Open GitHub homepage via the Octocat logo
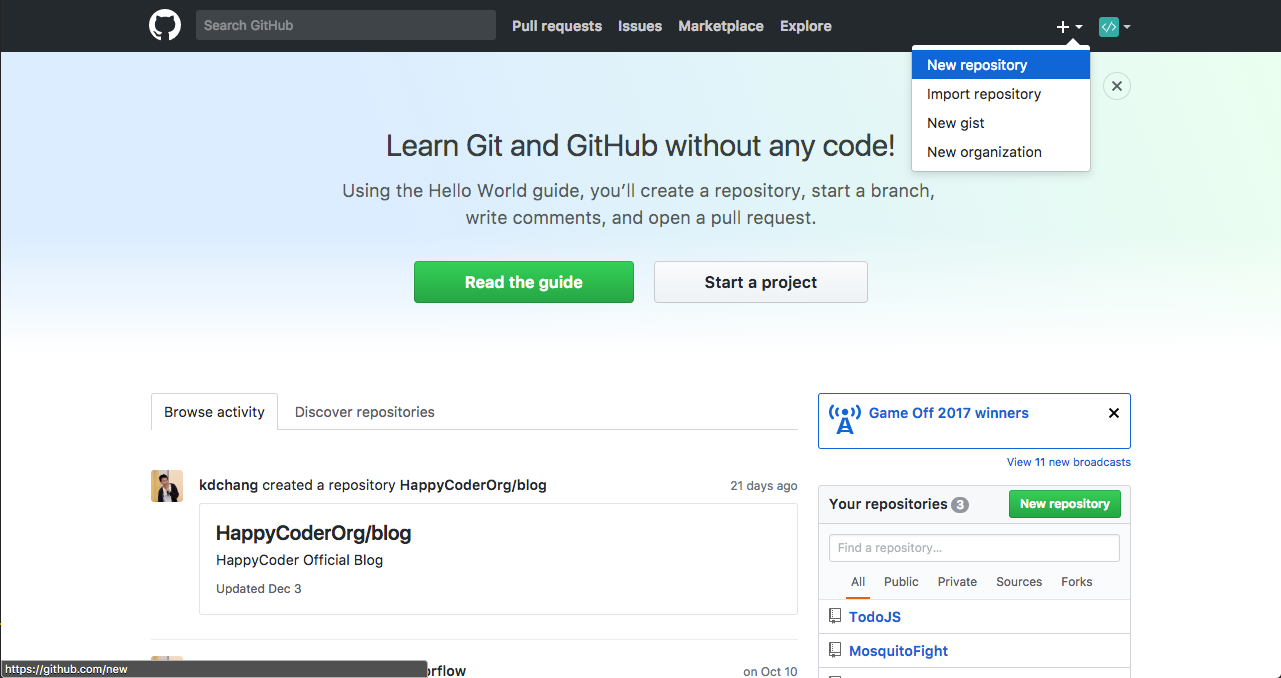This screenshot has width=1281, height=678. (x=165, y=25)
